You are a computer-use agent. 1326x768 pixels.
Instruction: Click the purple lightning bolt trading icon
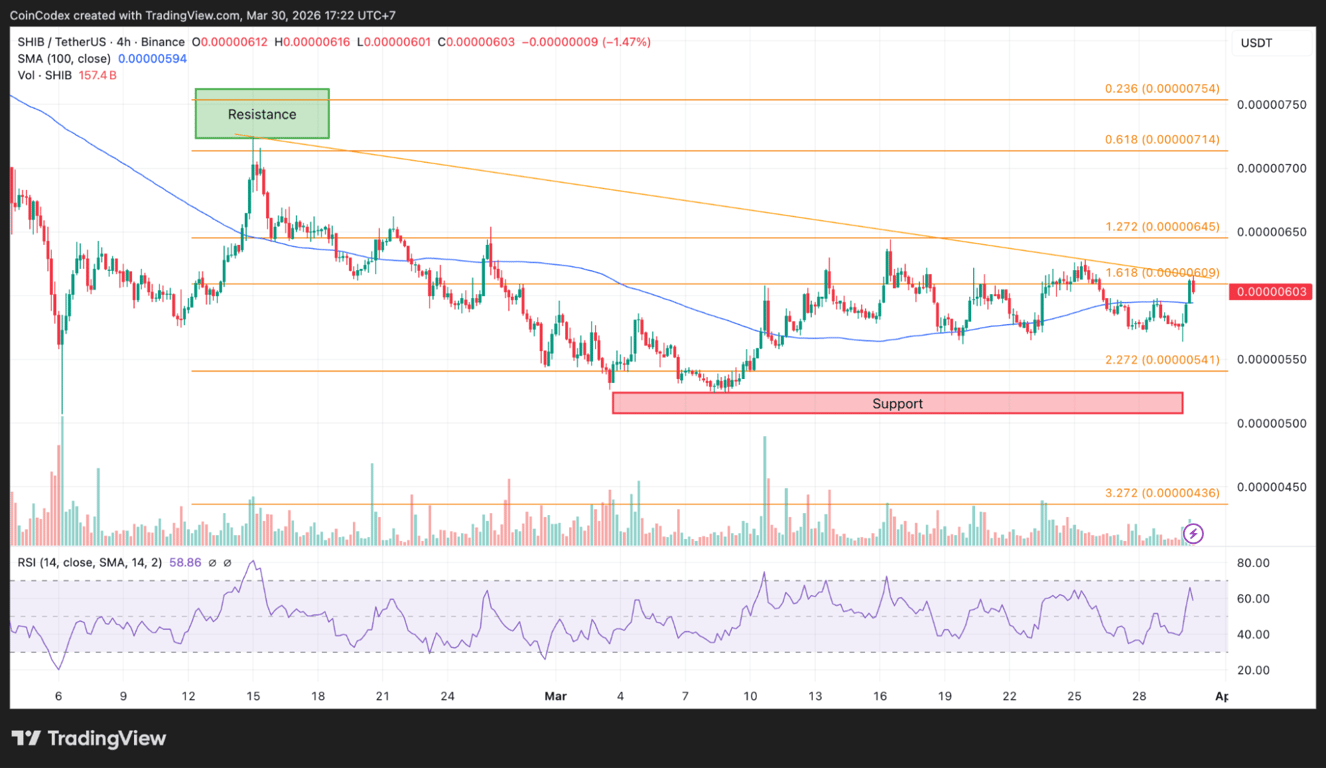tap(1194, 533)
